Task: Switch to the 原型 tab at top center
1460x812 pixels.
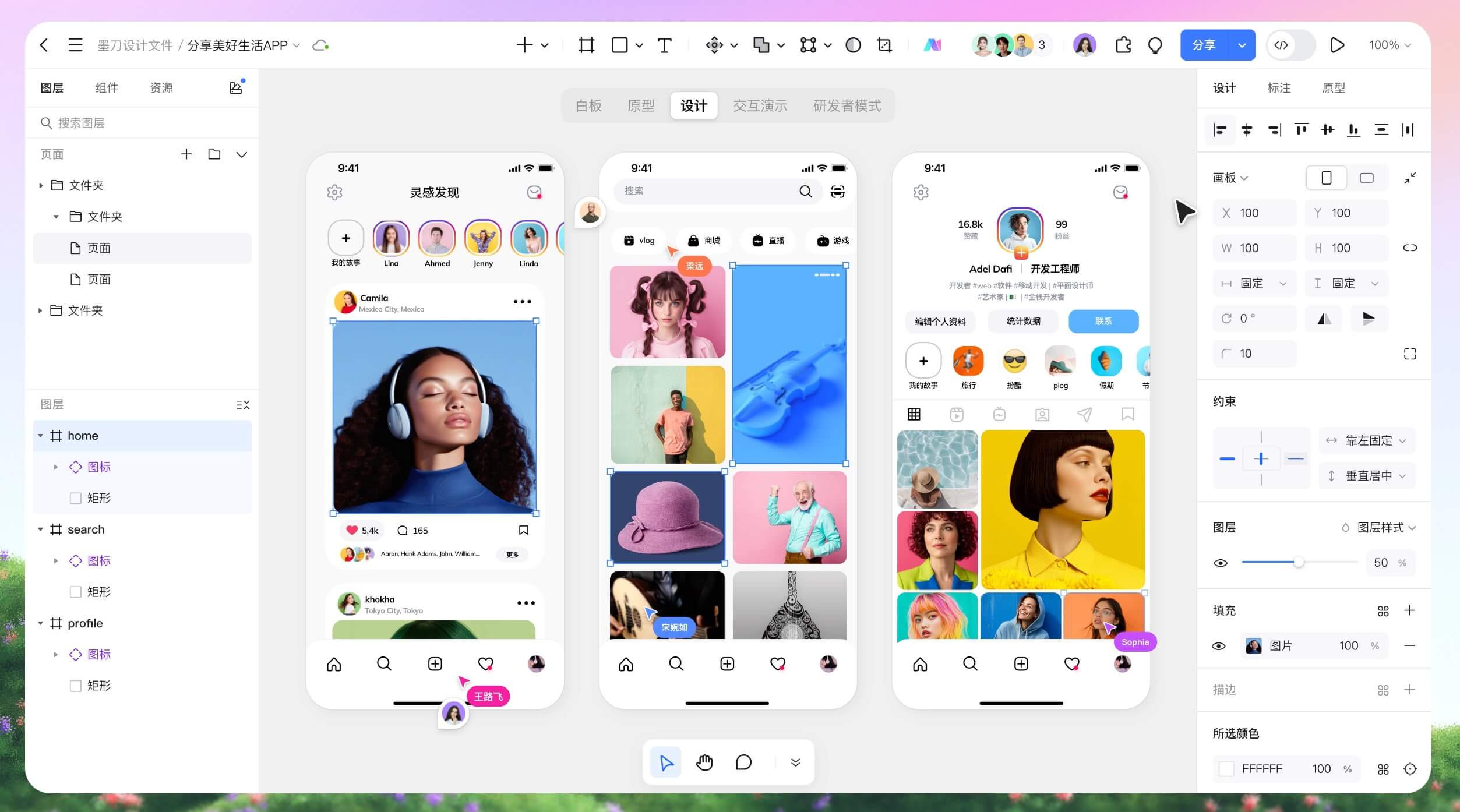Action: tap(641, 105)
